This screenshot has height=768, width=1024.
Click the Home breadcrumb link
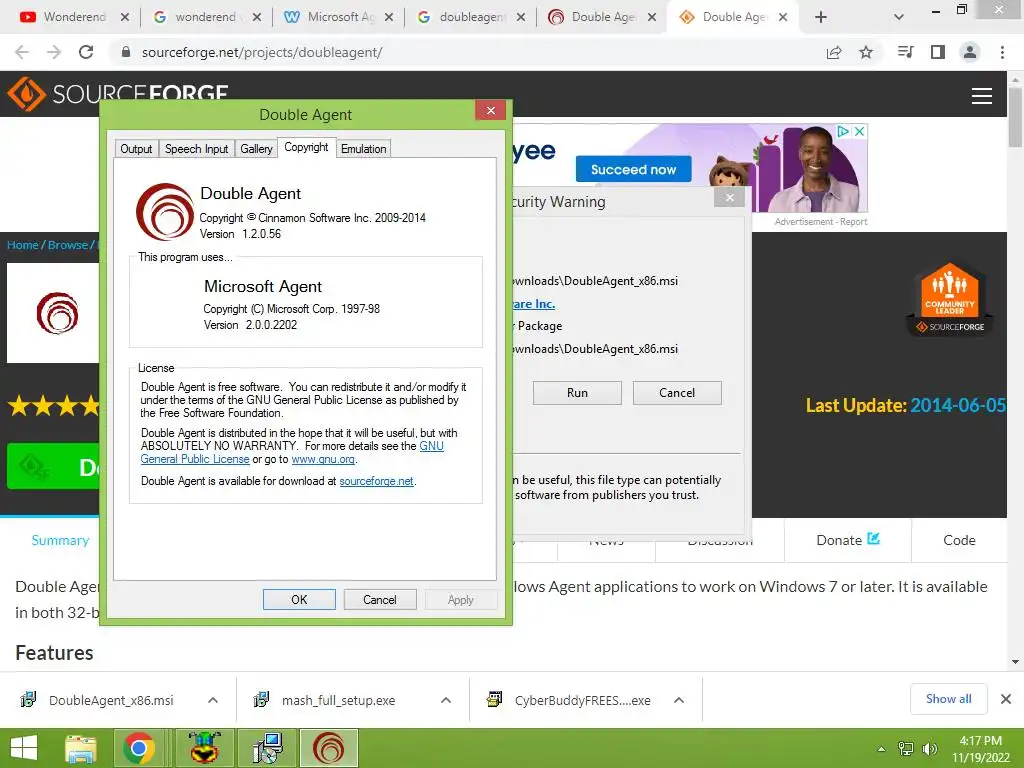point(23,245)
